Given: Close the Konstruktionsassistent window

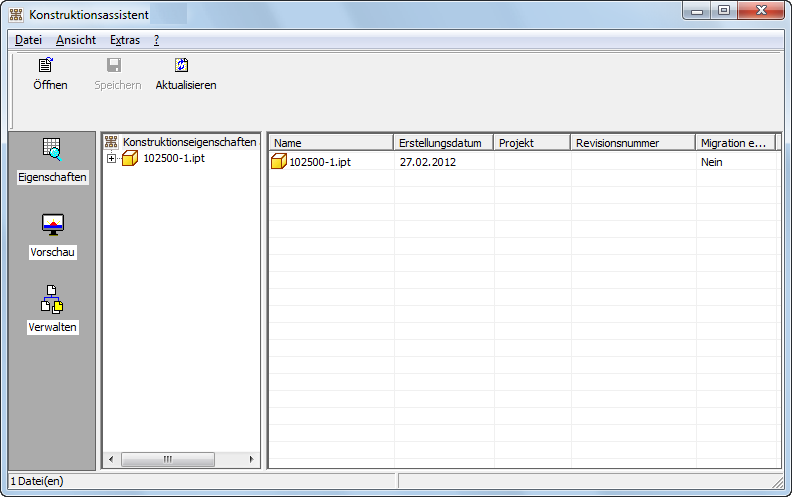Looking at the screenshot, I should (x=761, y=11).
